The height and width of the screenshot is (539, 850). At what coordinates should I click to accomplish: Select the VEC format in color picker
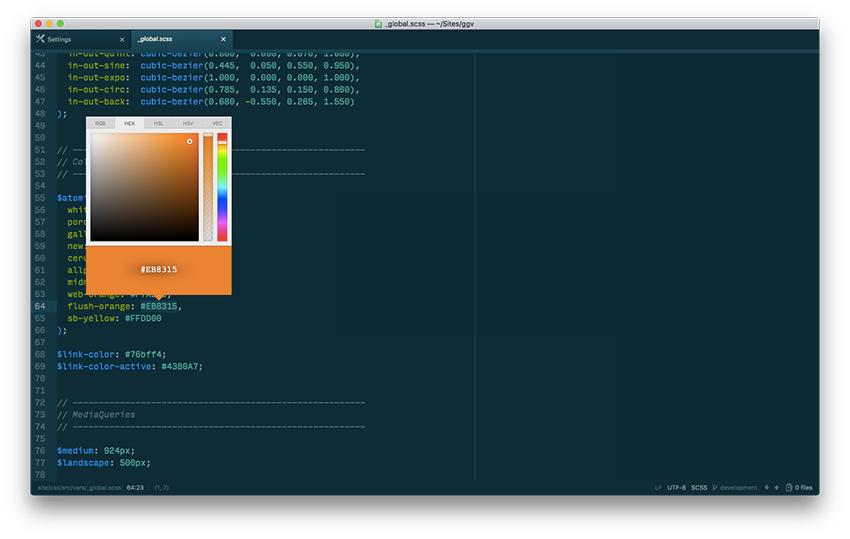pyautogui.click(x=217, y=123)
